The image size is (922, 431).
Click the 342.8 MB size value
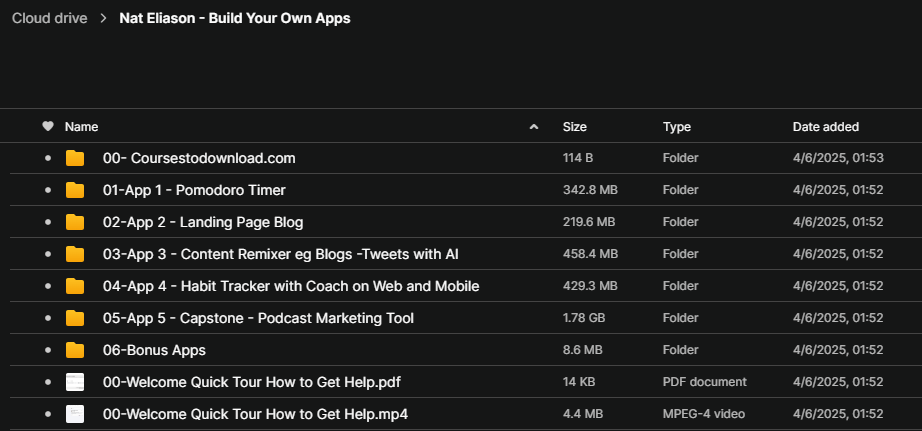(590, 190)
